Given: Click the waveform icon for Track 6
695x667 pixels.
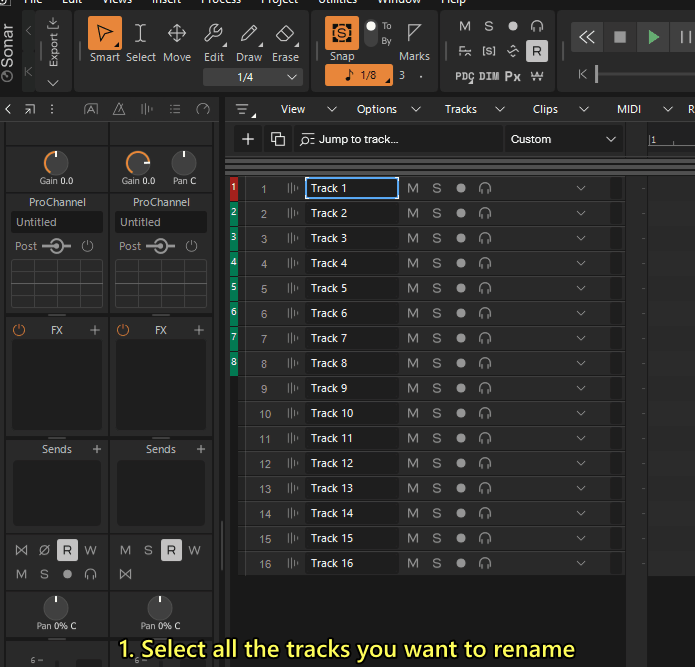Looking at the screenshot, I should [293, 313].
